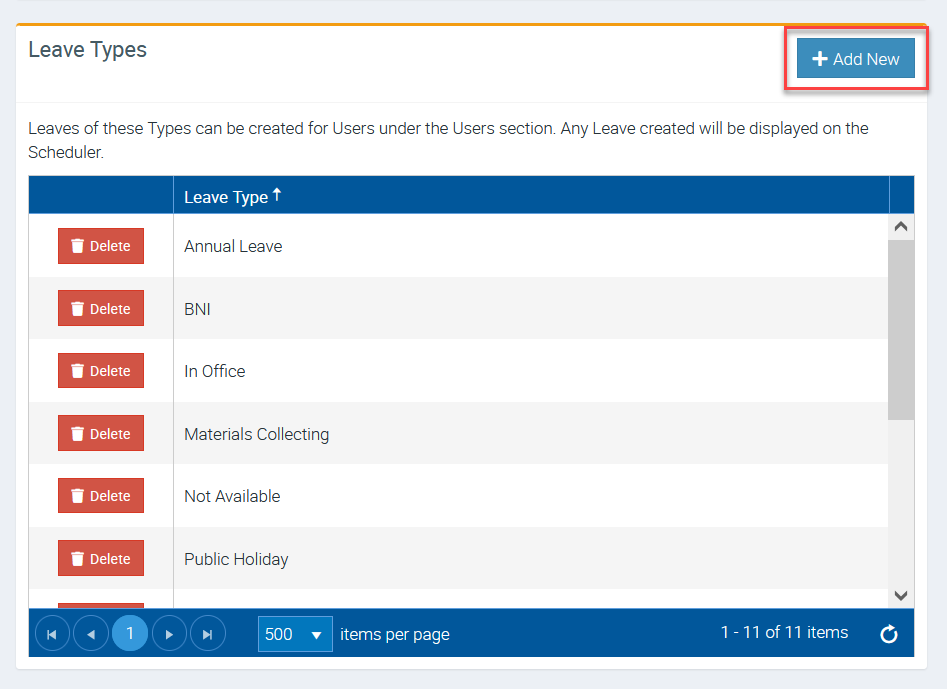Viewport: 947px width, 689px height.
Task: Delete the Annual Leave type
Action: point(101,246)
